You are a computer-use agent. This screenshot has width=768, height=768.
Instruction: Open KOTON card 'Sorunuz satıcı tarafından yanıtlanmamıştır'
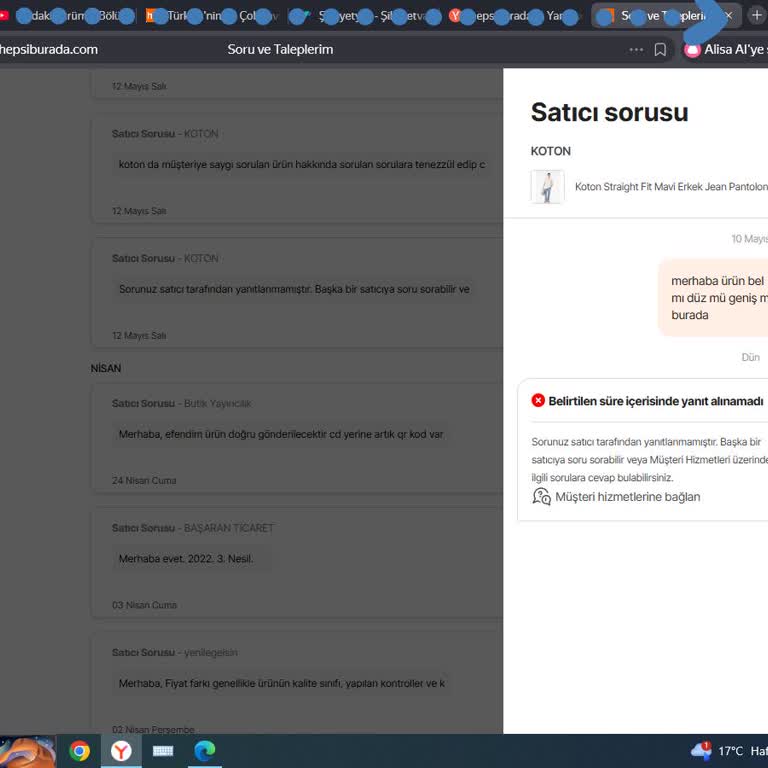point(297,293)
